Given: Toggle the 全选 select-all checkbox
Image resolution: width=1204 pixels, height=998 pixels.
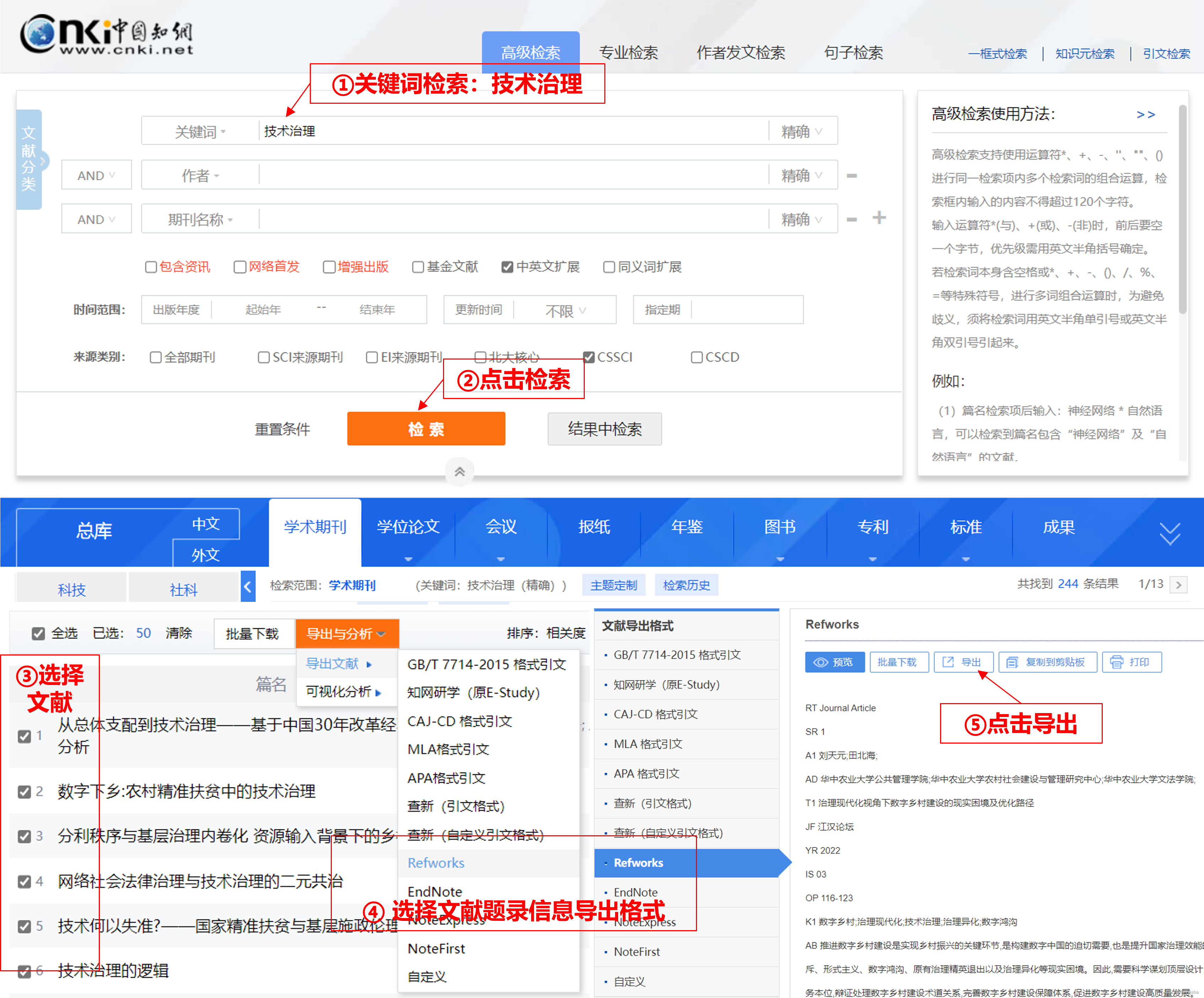Looking at the screenshot, I should click(38, 633).
